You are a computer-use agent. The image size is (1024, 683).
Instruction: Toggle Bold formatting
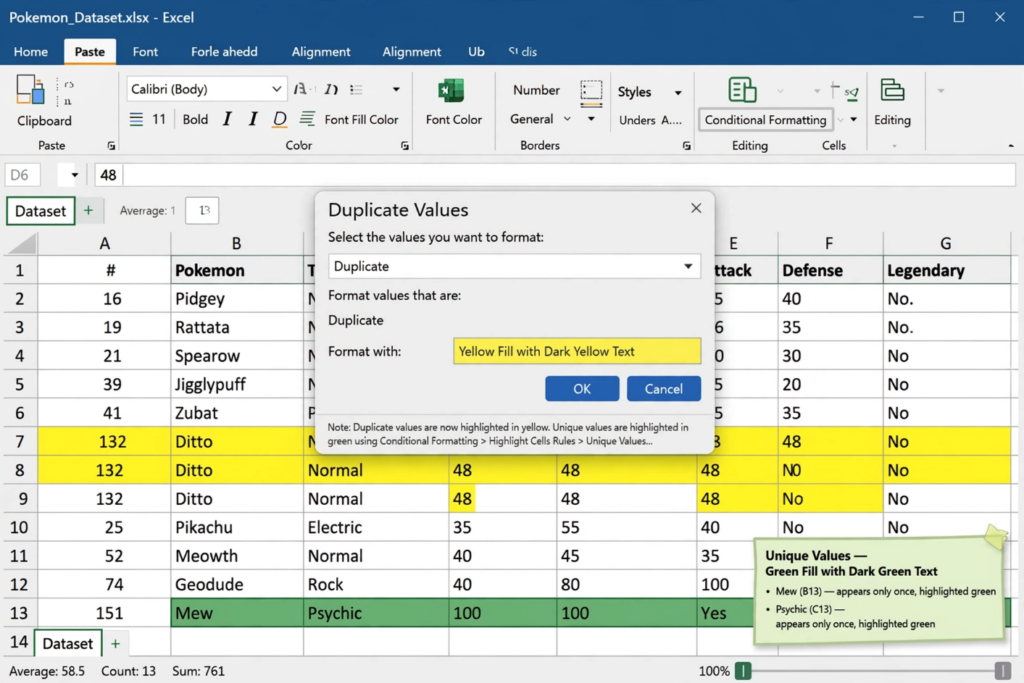coord(195,119)
